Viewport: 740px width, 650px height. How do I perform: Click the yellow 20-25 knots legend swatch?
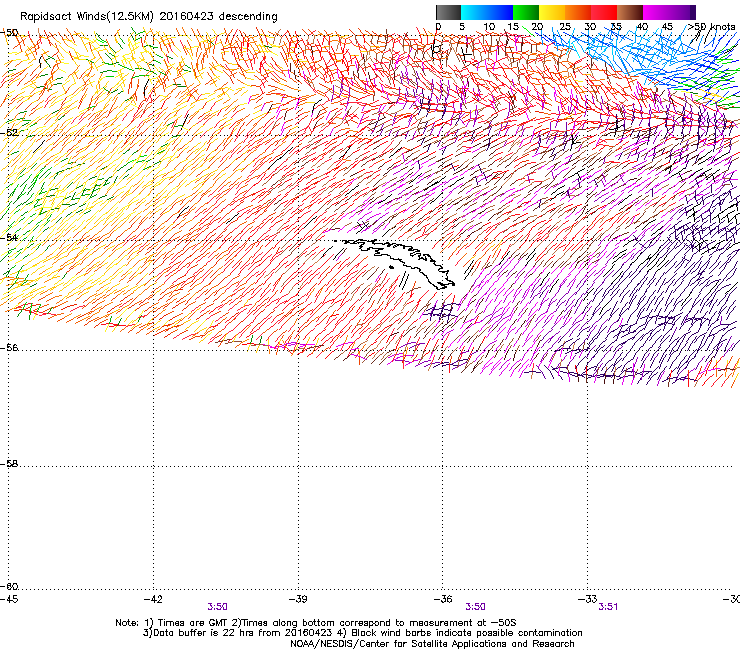pos(552,12)
